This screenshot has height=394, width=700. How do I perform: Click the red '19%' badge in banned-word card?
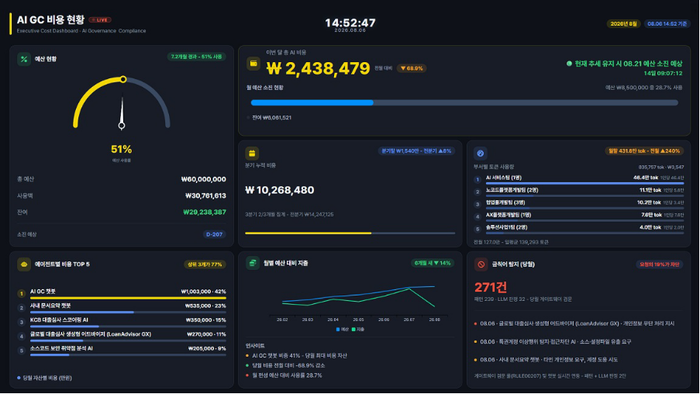coord(659,264)
